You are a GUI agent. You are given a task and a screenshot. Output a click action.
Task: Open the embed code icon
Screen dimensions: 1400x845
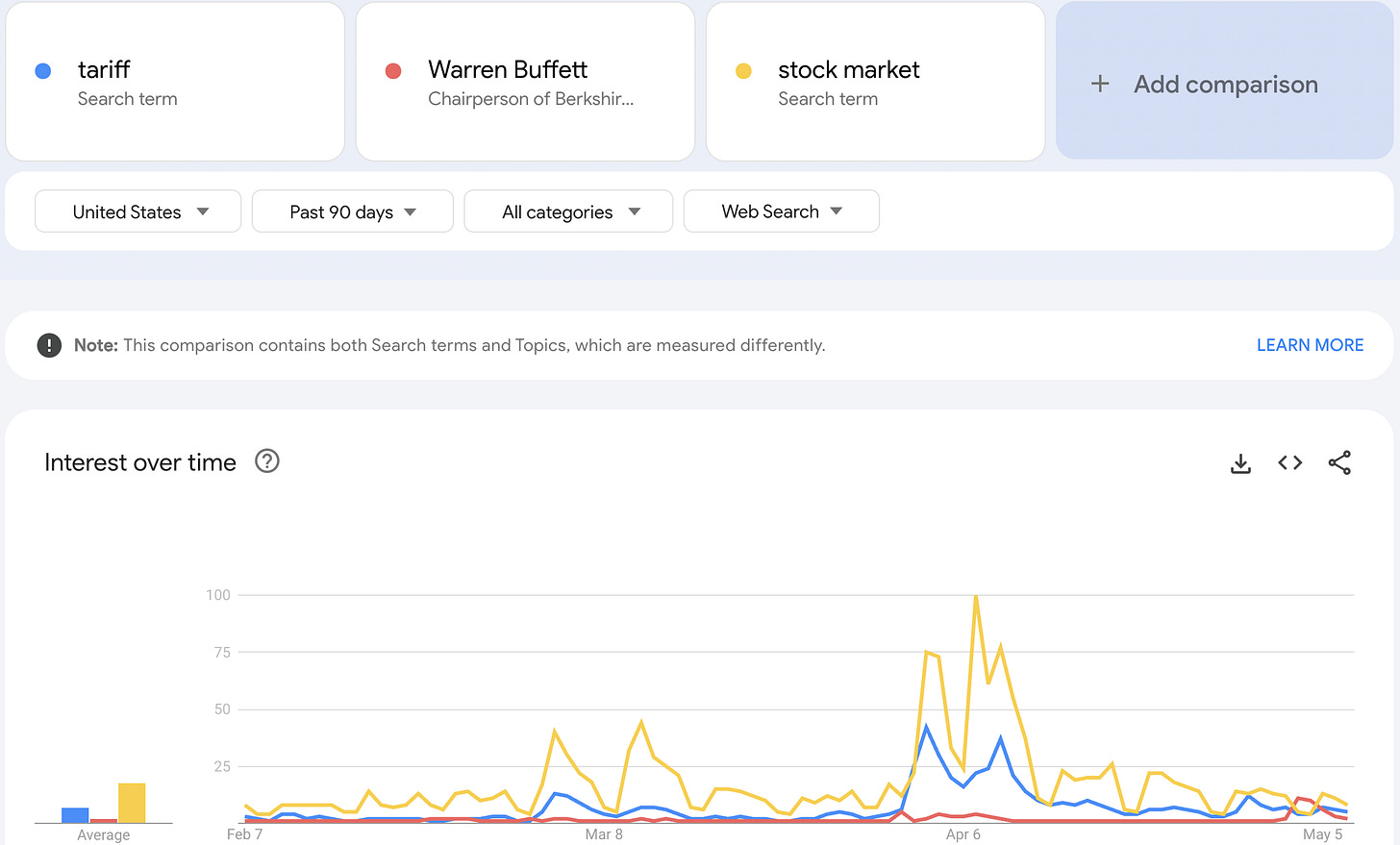click(x=1289, y=462)
